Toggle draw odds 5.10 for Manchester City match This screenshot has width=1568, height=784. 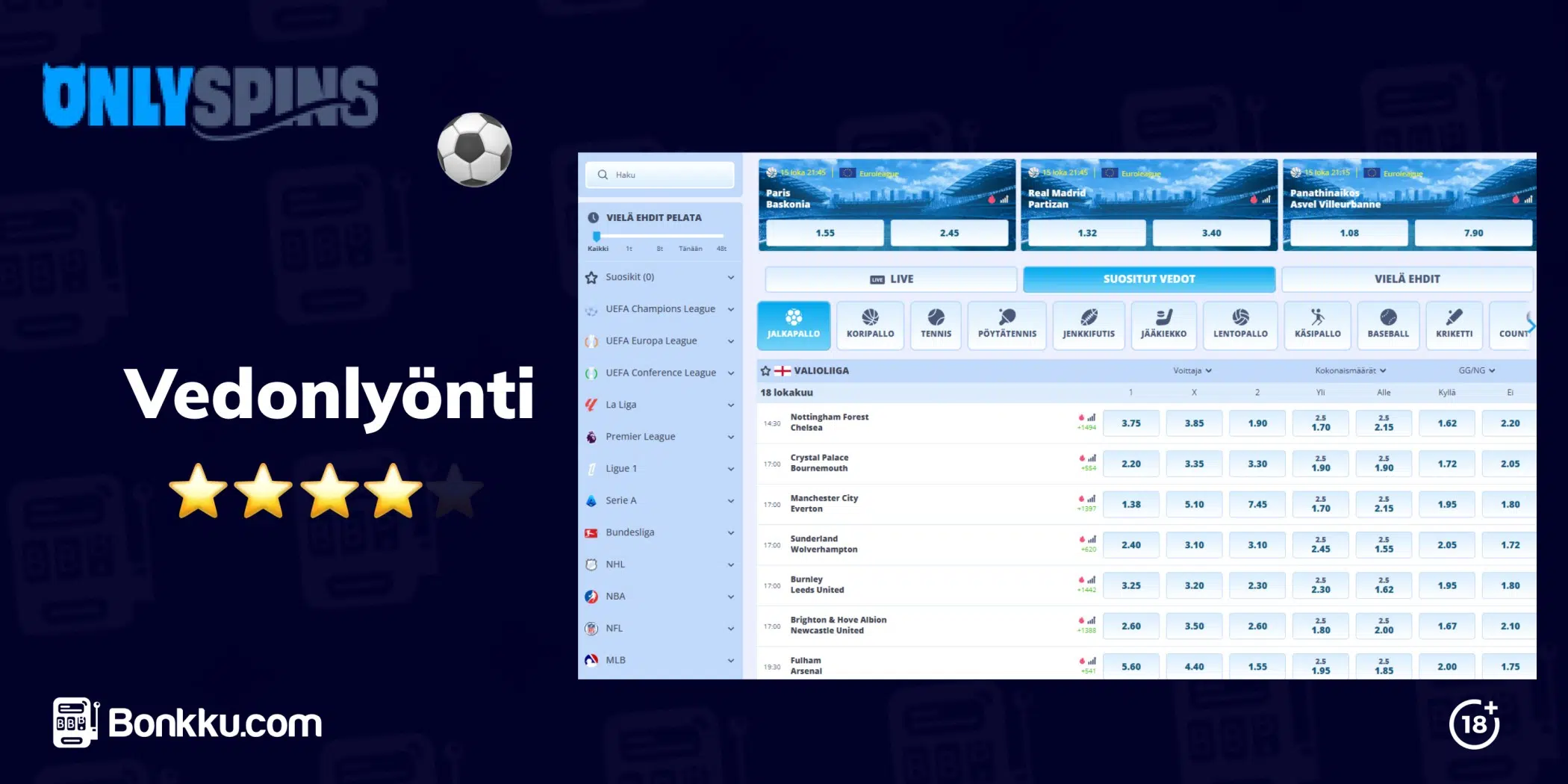click(x=1194, y=505)
